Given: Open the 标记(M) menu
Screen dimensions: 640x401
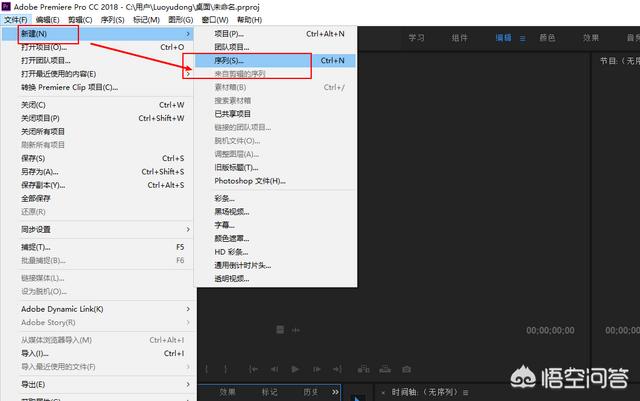Looking at the screenshot, I should (147, 20).
